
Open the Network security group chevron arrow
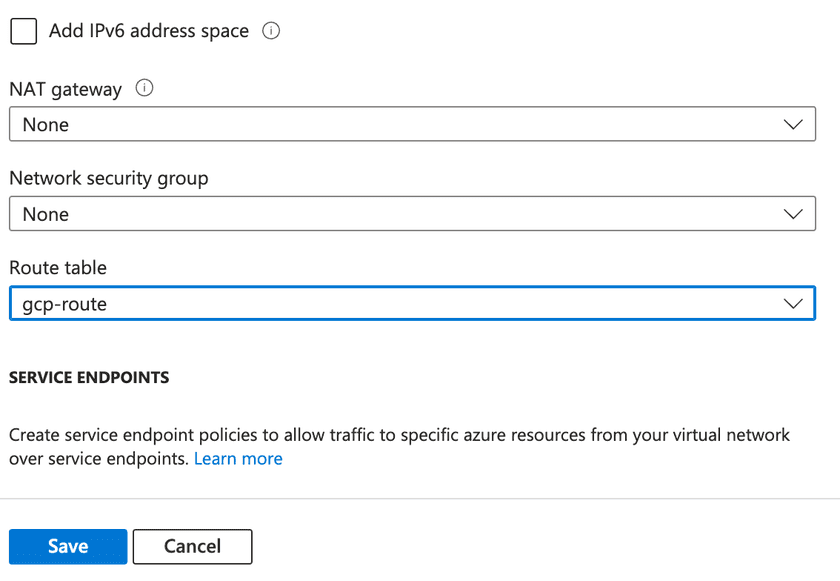coord(793,214)
